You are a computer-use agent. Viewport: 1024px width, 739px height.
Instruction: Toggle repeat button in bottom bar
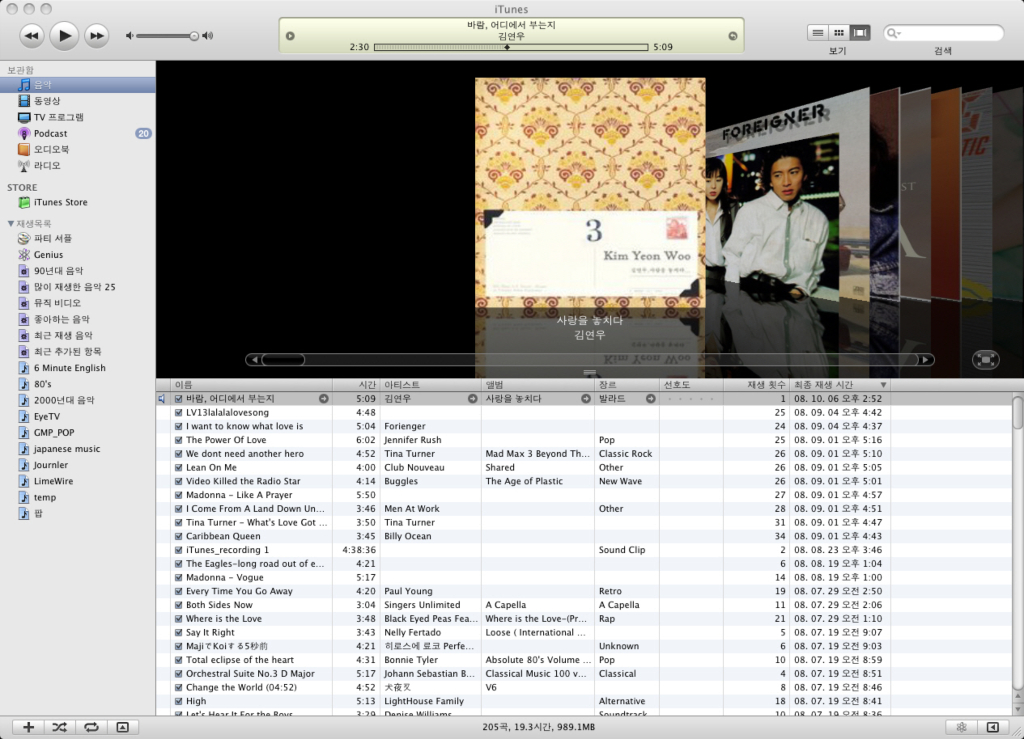pos(91,727)
